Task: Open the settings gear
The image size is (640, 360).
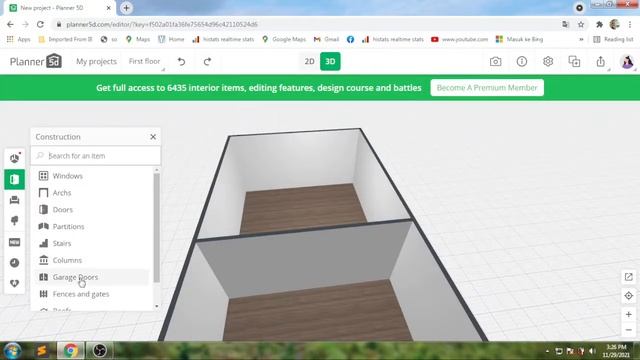Action: pyautogui.click(x=548, y=62)
